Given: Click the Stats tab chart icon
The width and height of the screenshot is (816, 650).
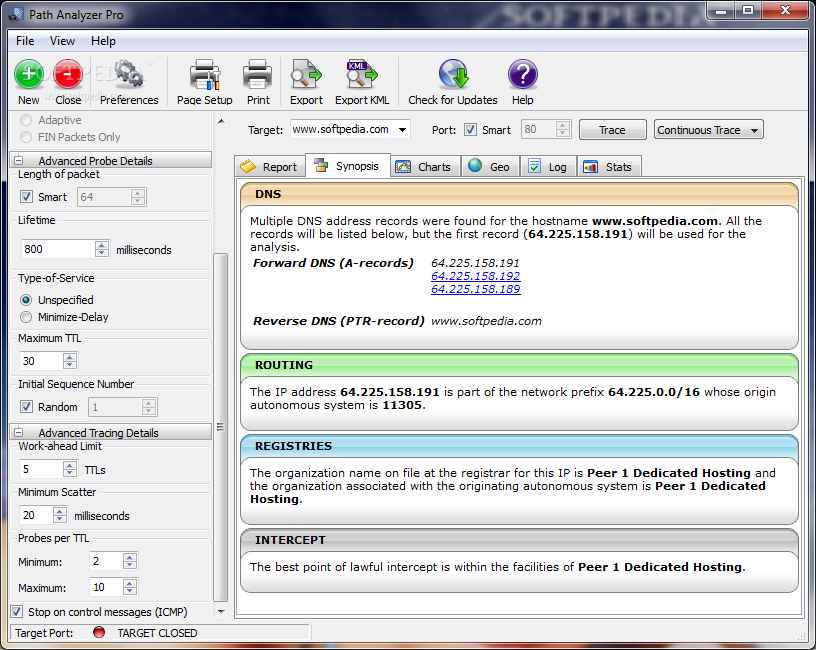Looking at the screenshot, I should tap(590, 167).
